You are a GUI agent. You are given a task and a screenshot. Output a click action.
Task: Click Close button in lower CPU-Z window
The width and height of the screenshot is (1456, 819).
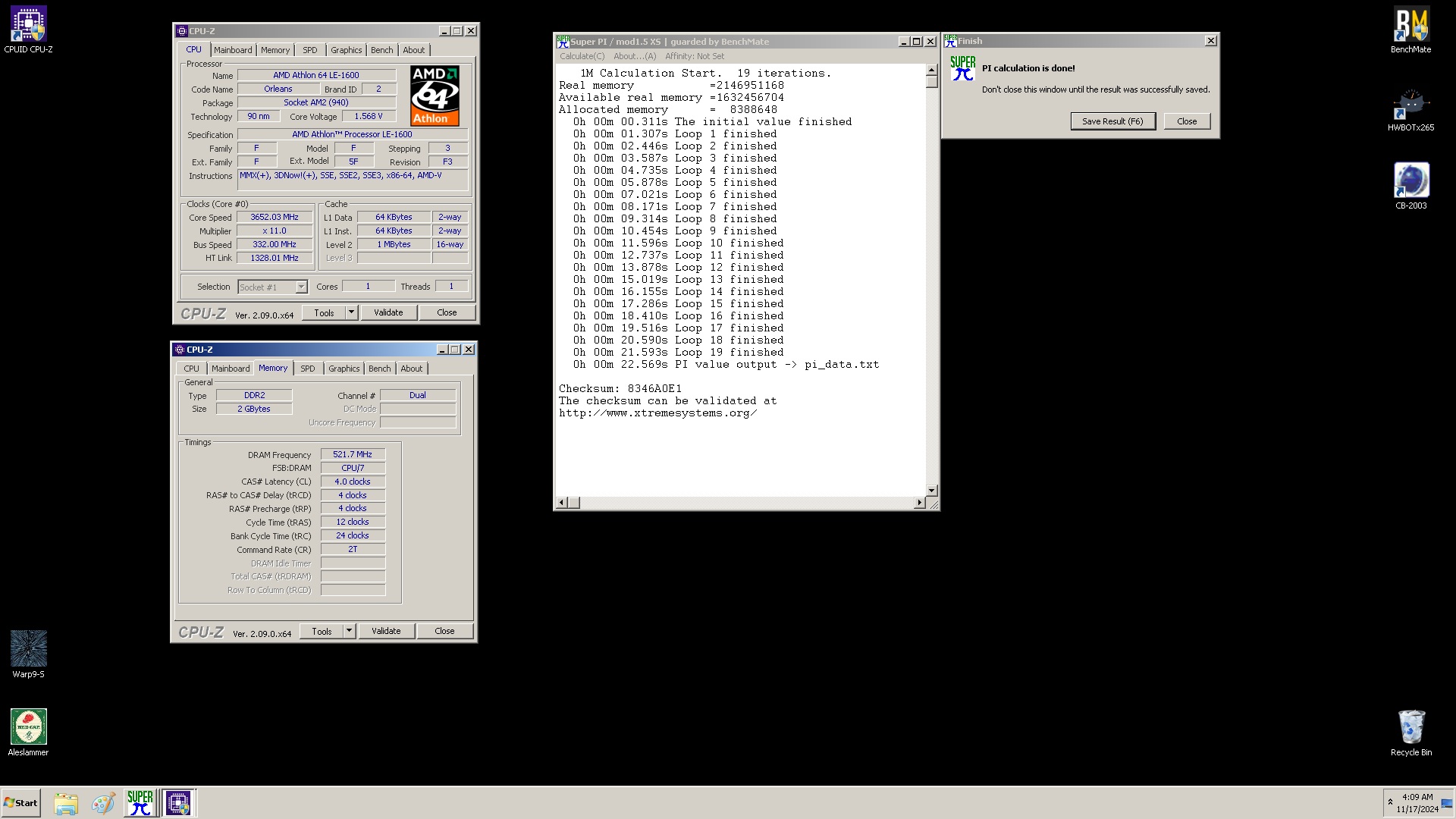[x=444, y=631]
